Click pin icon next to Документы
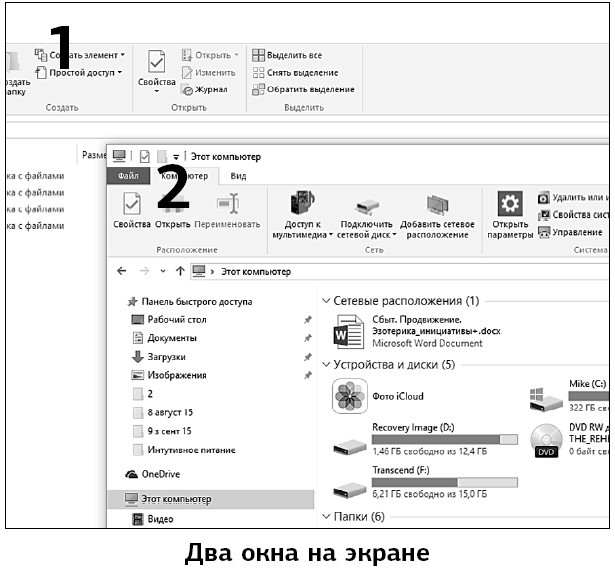 (308, 338)
